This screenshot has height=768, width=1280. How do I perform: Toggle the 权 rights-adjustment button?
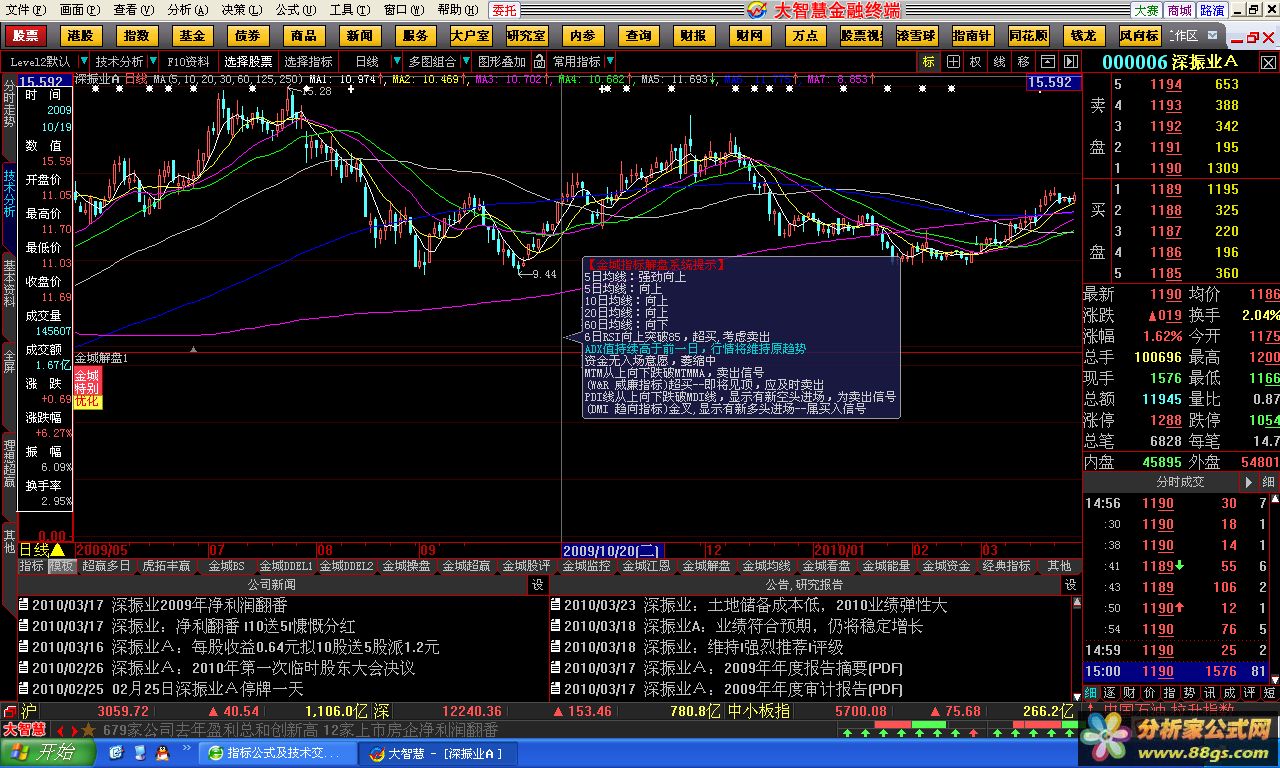point(976,61)
